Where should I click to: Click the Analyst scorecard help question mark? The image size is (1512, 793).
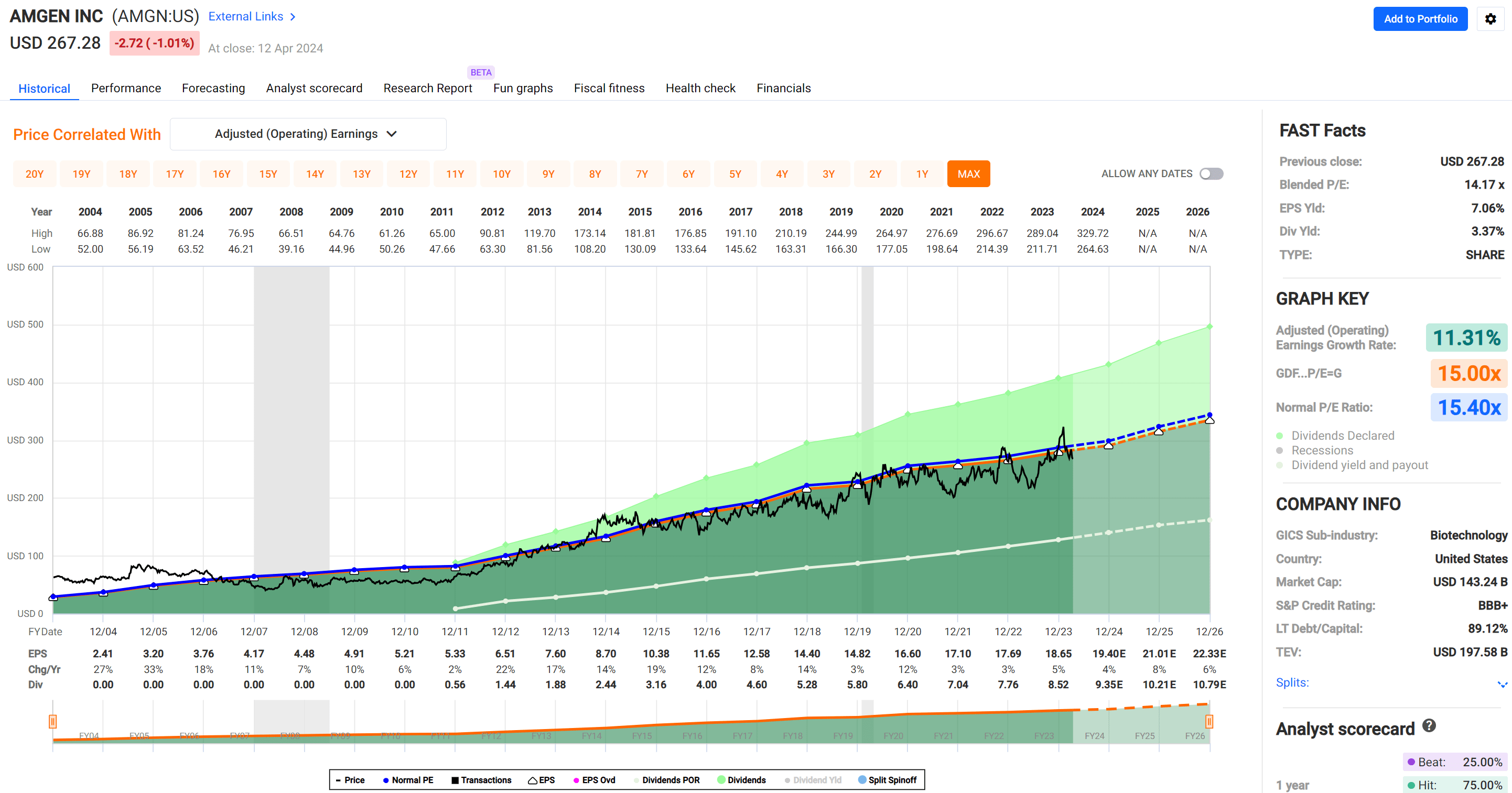click(x=1429, y=727)
